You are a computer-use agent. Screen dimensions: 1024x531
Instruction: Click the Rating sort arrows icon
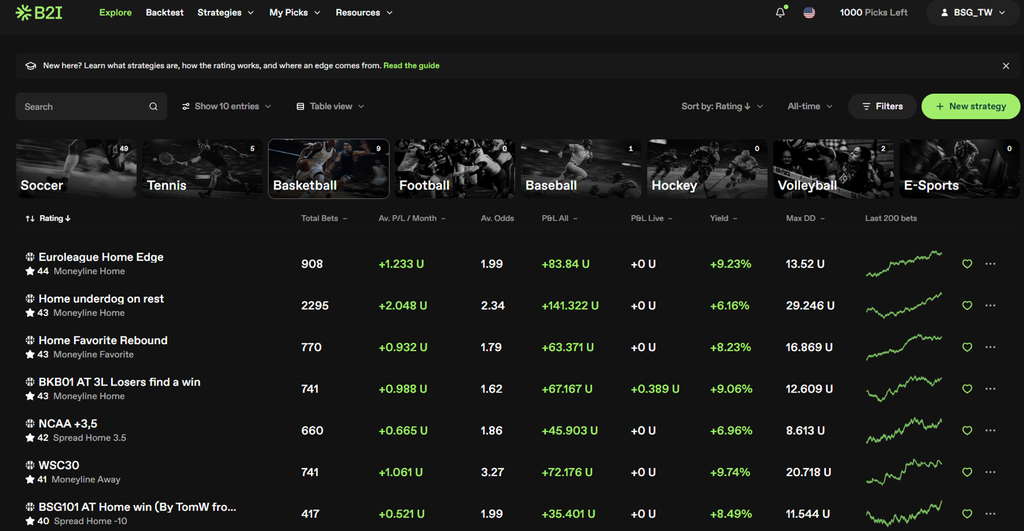pos(30,218)
